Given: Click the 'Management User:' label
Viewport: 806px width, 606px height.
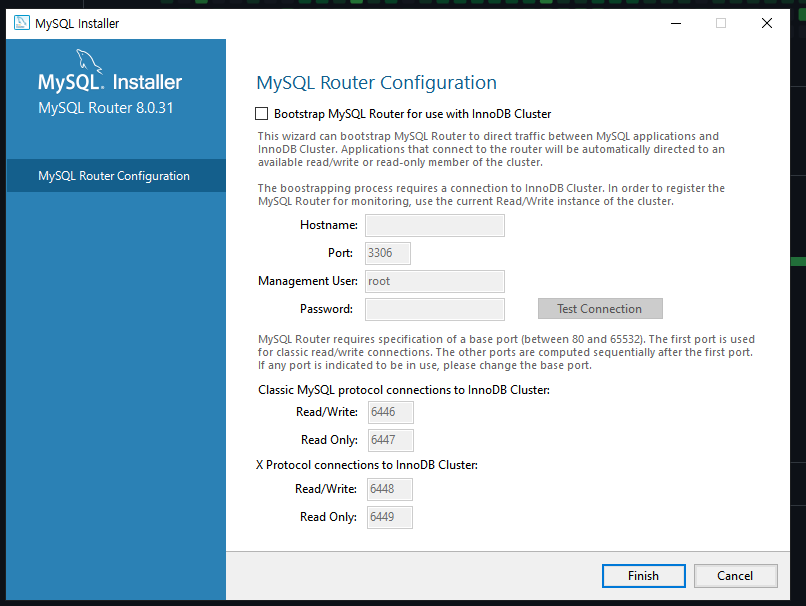Looking at the screenshot, I should 308,281.
